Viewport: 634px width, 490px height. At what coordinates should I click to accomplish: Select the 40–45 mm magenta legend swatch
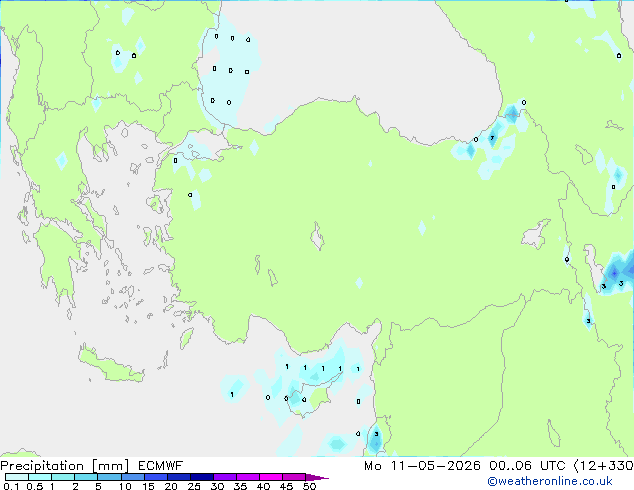coord(271,477)
